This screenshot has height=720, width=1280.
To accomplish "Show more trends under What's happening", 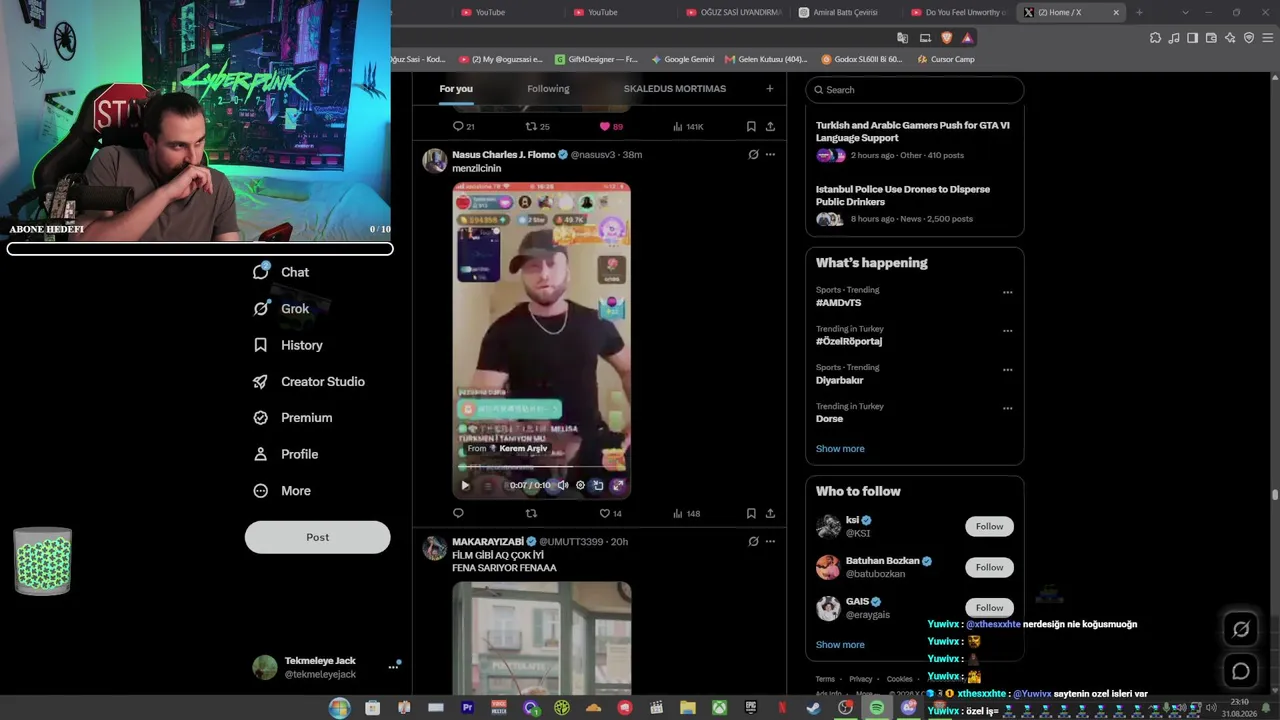I will point(840,449).
